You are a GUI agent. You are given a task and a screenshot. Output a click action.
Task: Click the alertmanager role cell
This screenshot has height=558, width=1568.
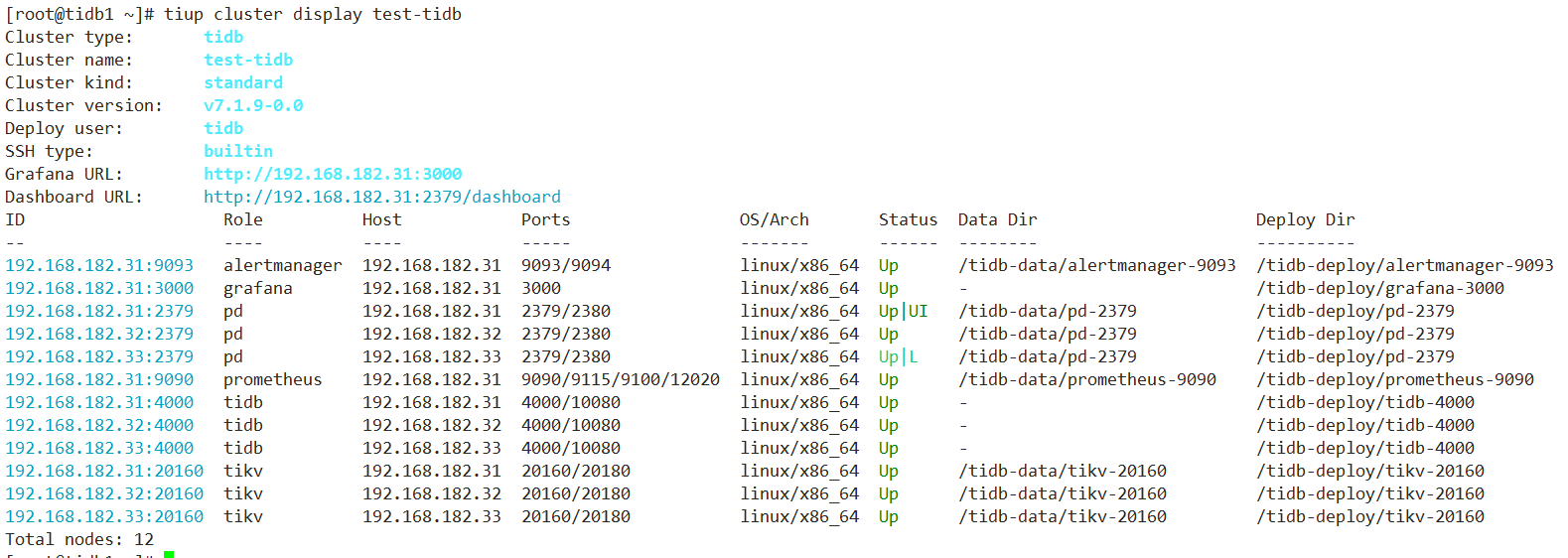[x=283, y=266]
